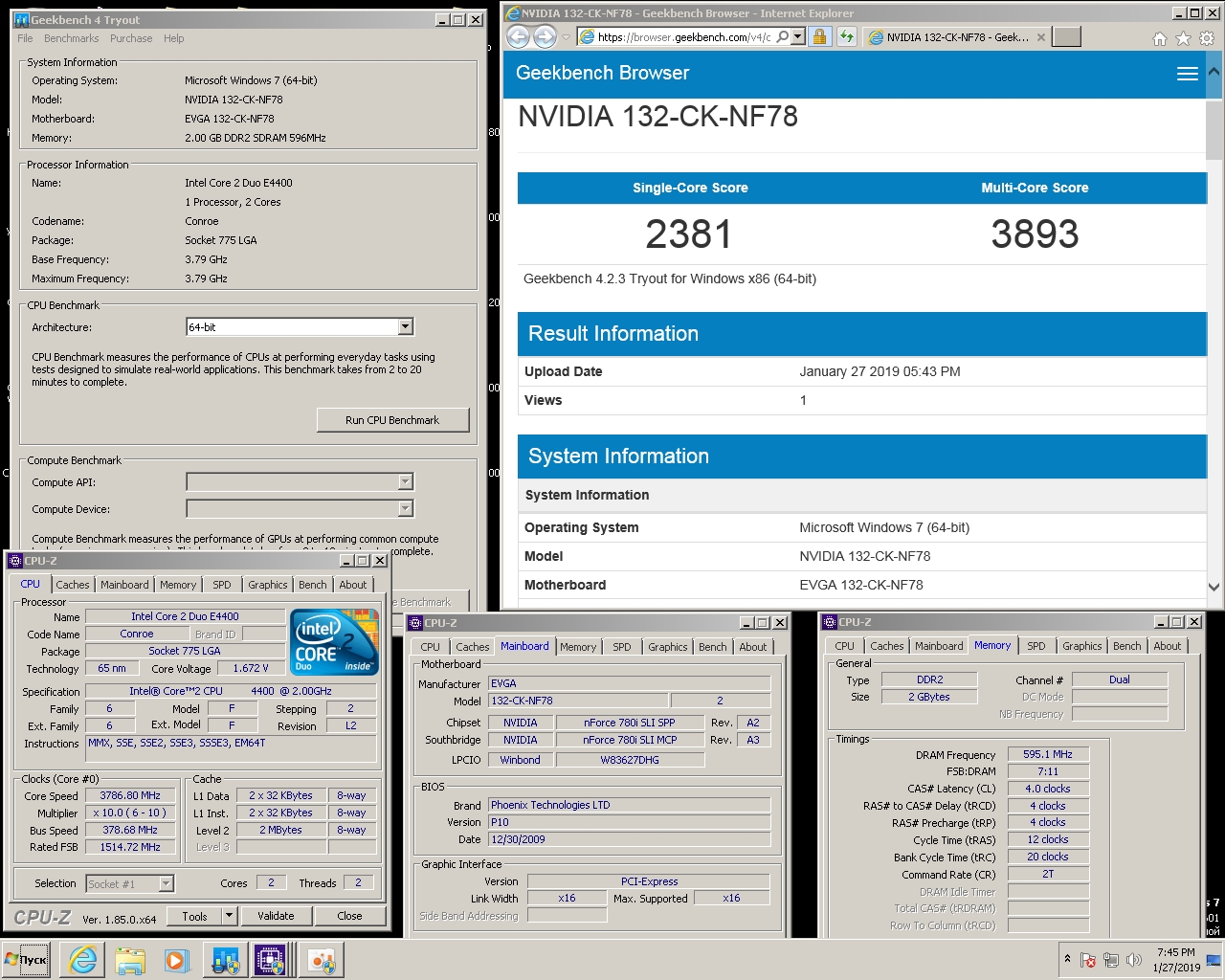Open the Geekbench Browser hamburger menu

click(x=1188, y=74)
